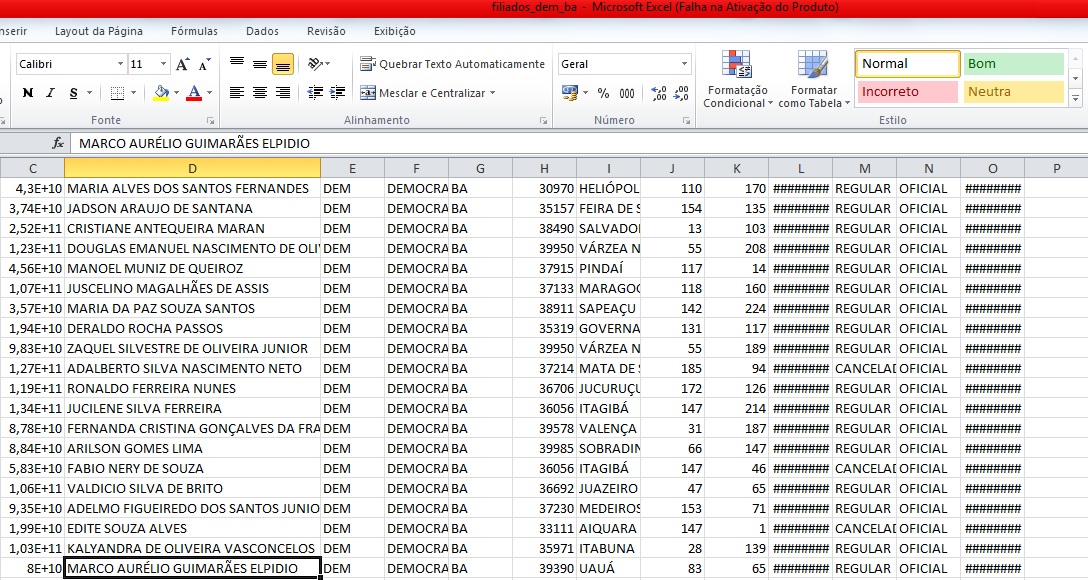Center text horizontally
The image size is (1088, 580).
(x=260, y=93)
